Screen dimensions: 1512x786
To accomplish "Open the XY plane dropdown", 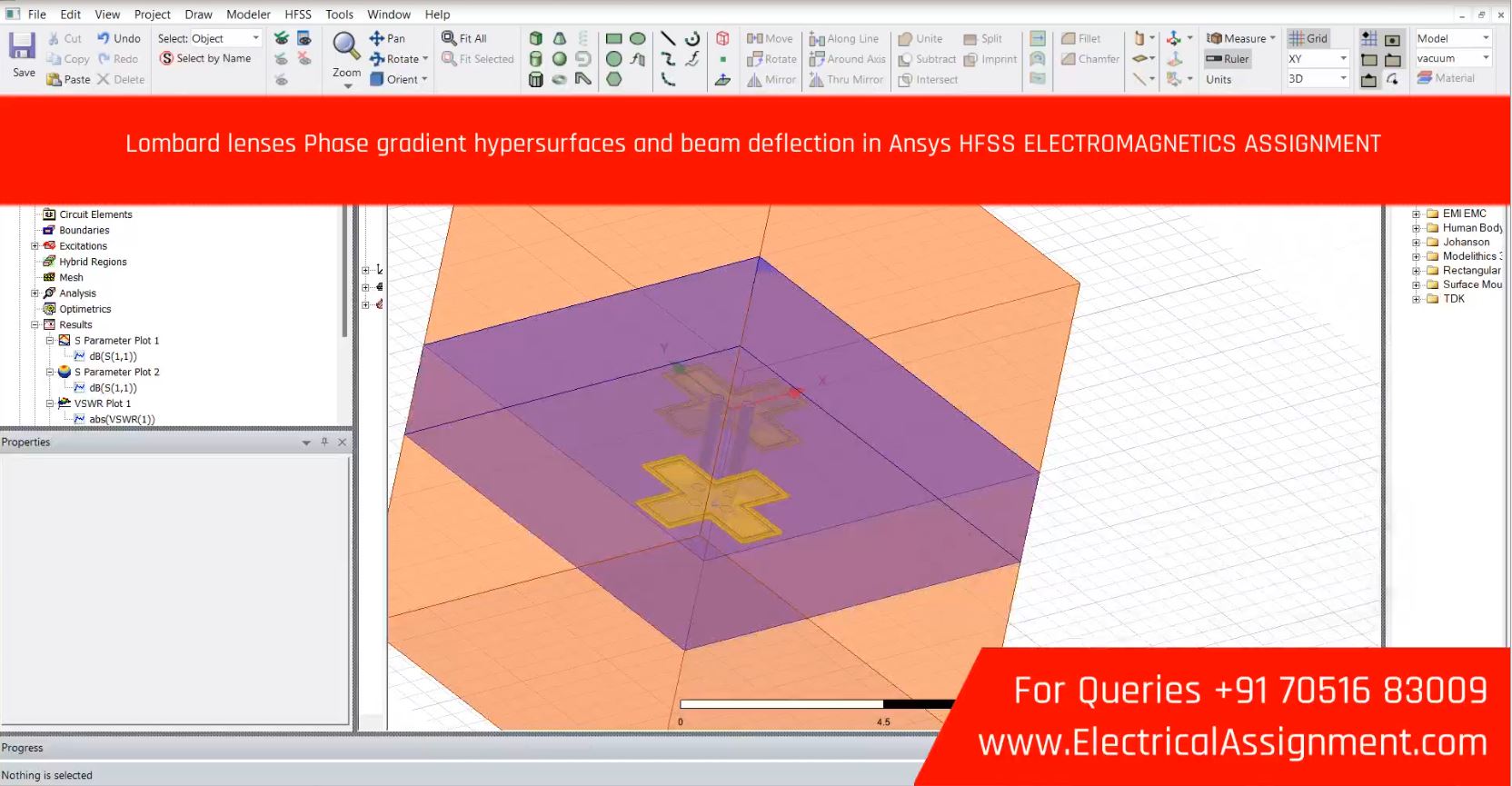I will click(1343, 58).
